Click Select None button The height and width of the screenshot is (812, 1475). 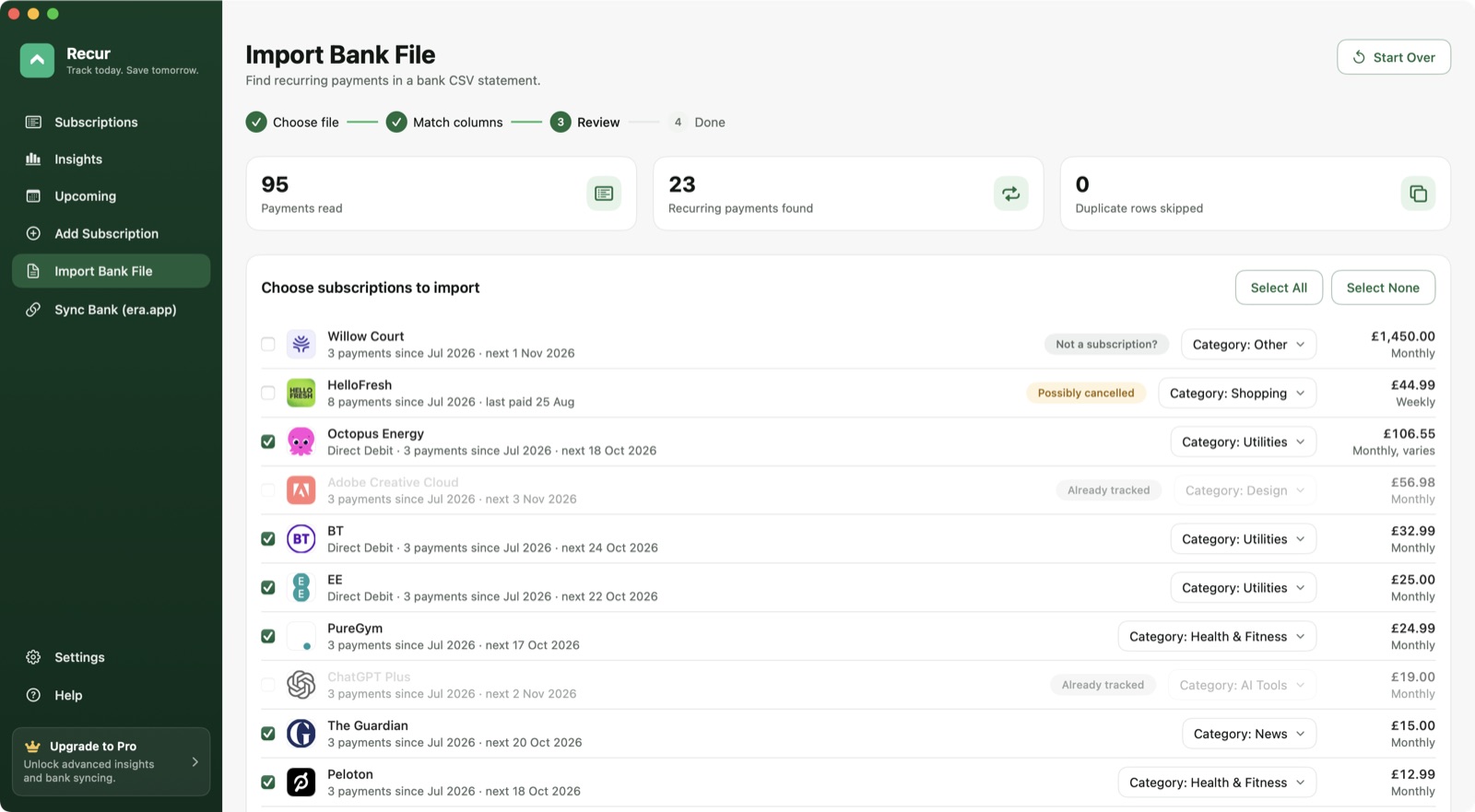(1383, 288)
